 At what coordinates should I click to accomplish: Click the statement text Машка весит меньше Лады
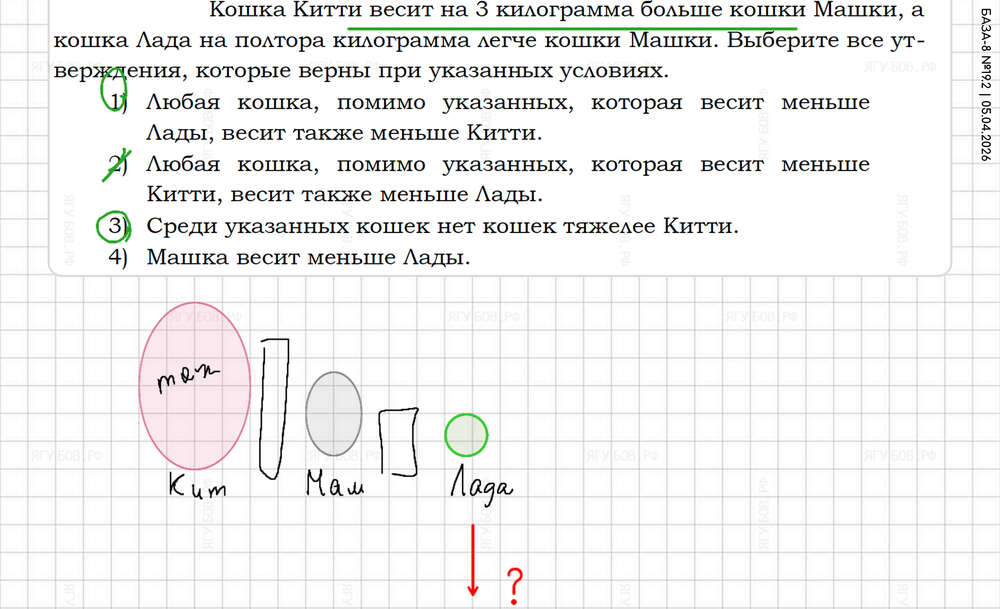308,257
